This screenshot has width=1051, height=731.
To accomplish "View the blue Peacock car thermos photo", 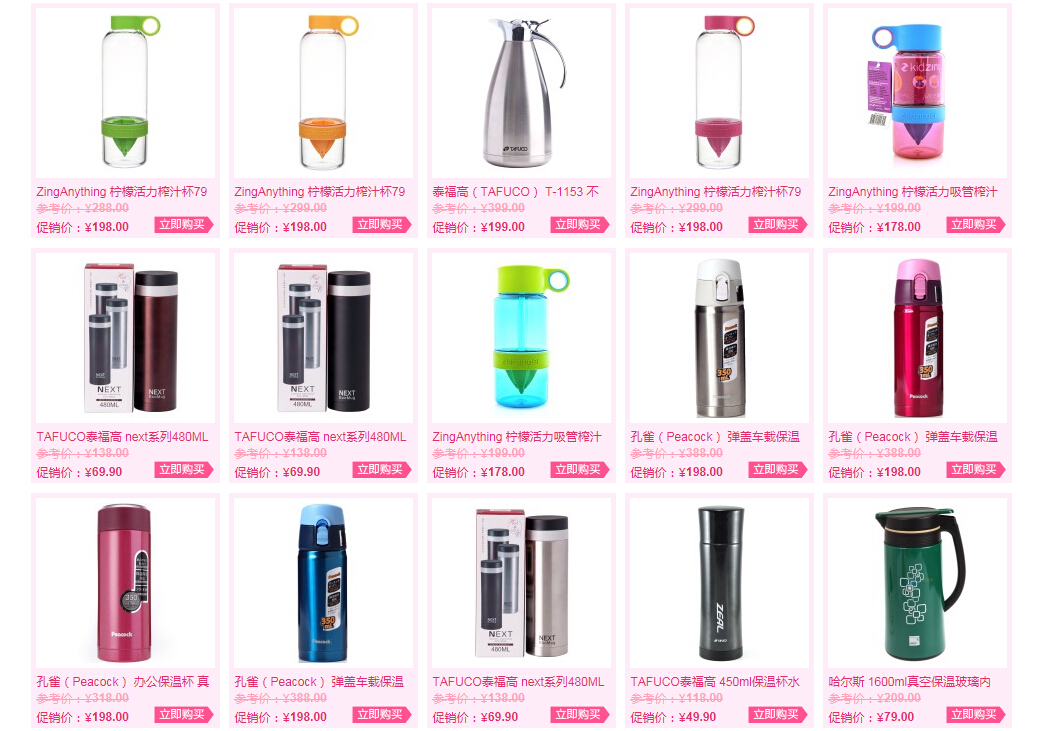I will pyautogui.click(x=323, y=583).
